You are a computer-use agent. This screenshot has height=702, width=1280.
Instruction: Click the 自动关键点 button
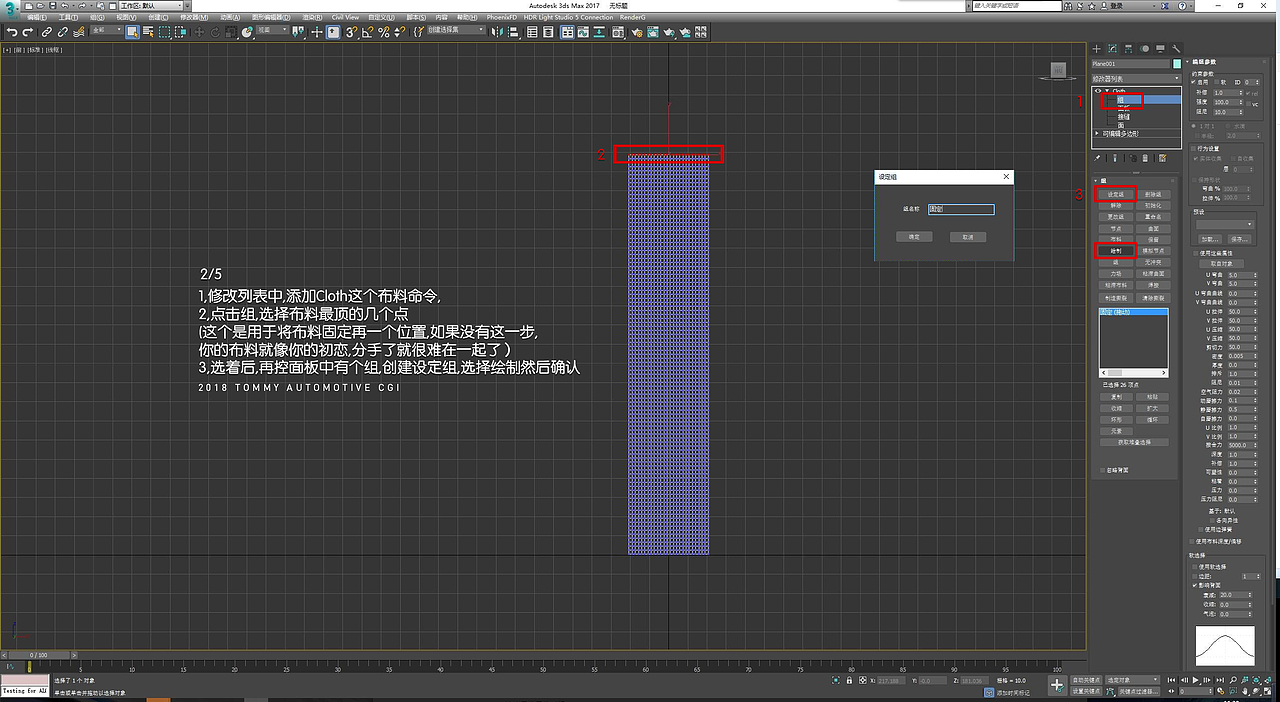[1087, 680]
